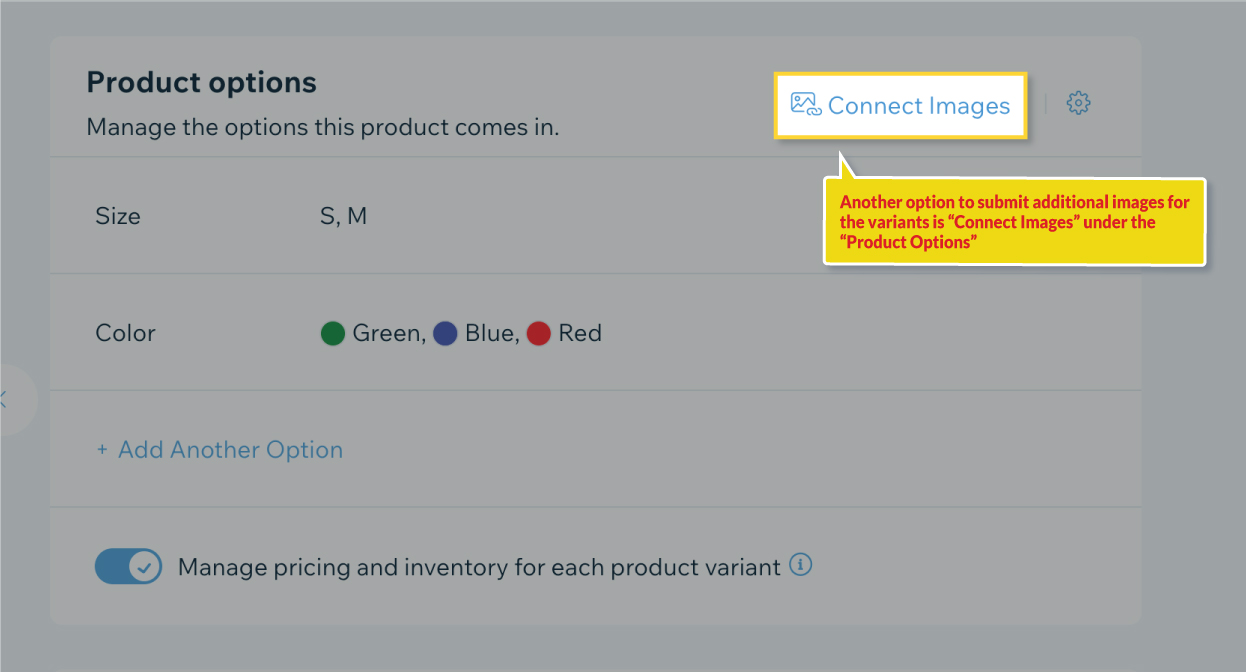Open product options settings gear
1246x672 pixels.
tap(1078, 103)
